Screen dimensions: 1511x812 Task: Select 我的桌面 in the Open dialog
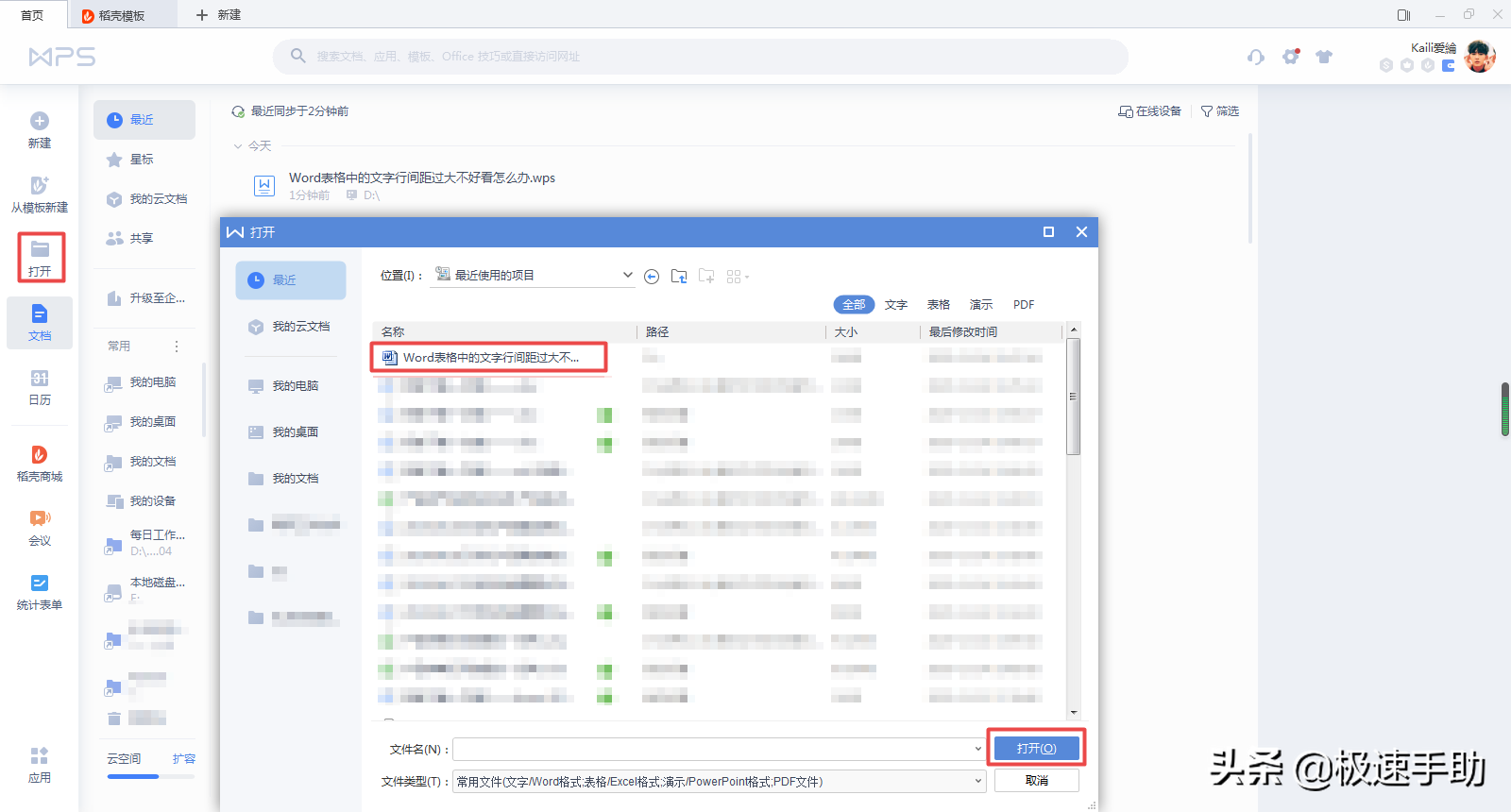[x=291, y=432]
